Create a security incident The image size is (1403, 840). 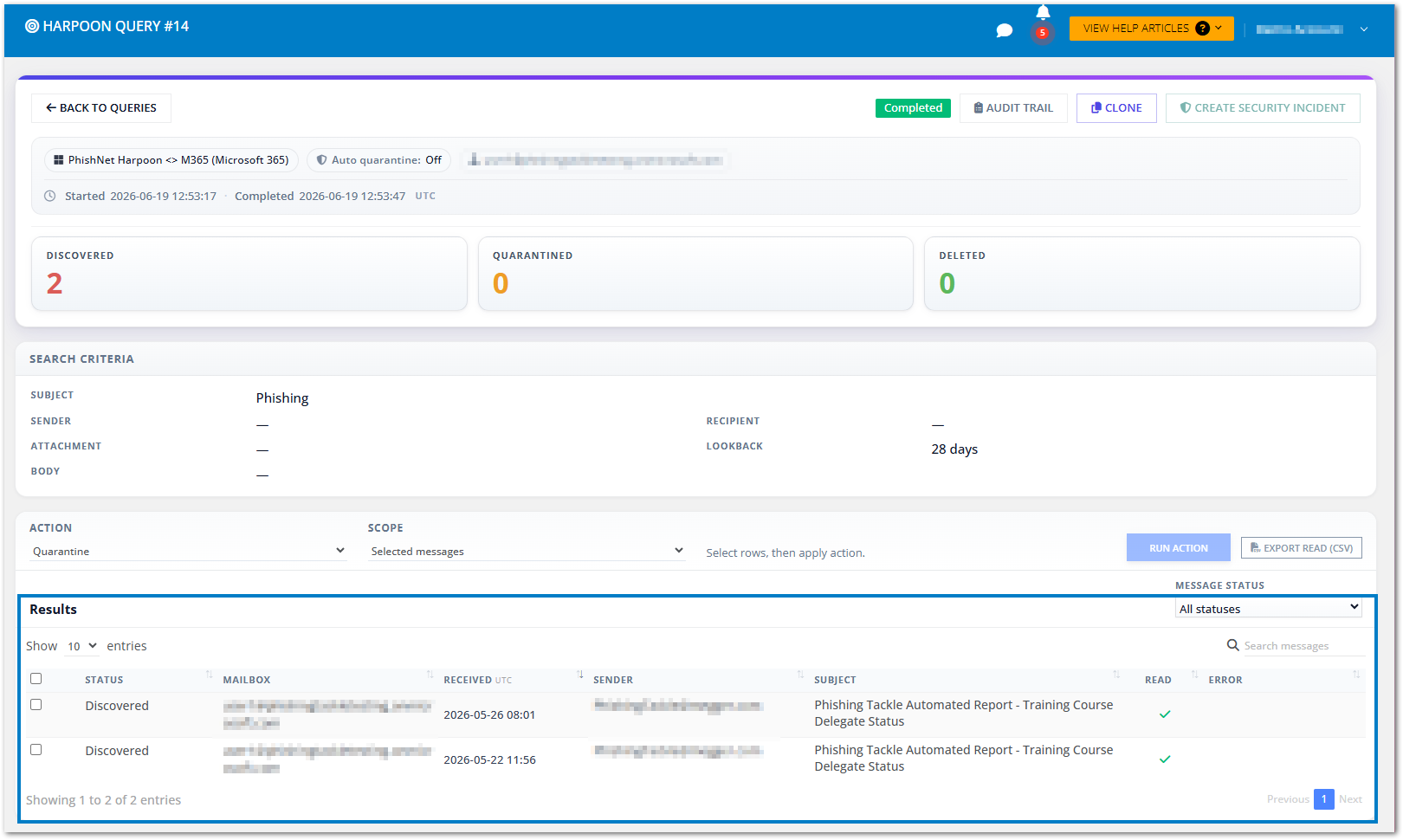click(x=1263, y=108)
